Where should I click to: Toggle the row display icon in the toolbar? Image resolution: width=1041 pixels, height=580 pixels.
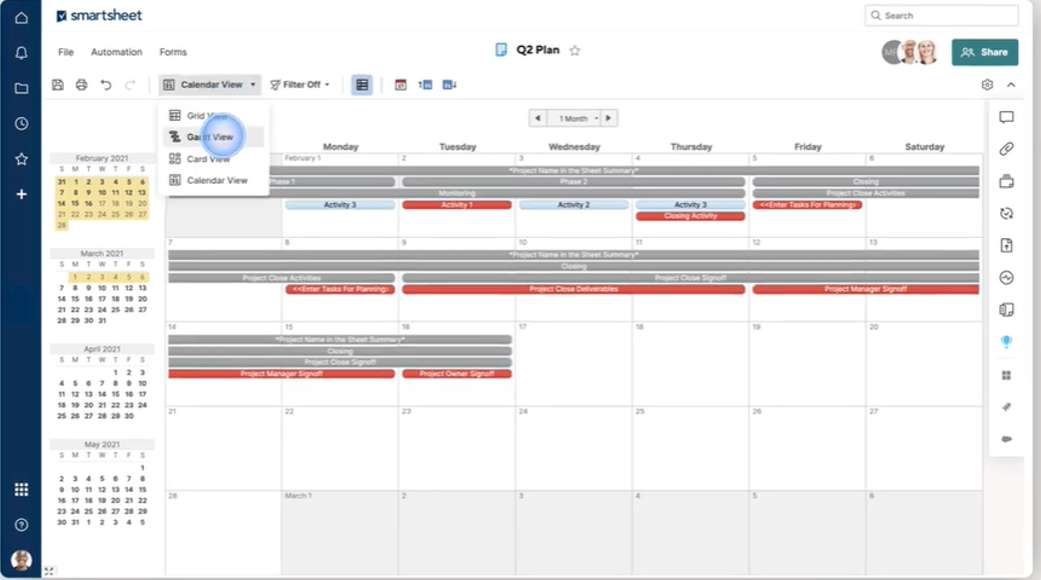point(361,84)
